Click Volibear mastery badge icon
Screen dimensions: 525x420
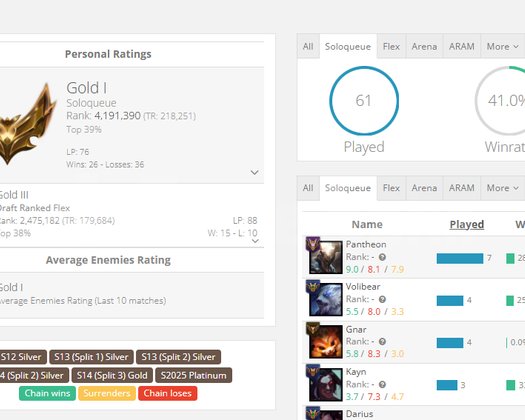[313, 287]
